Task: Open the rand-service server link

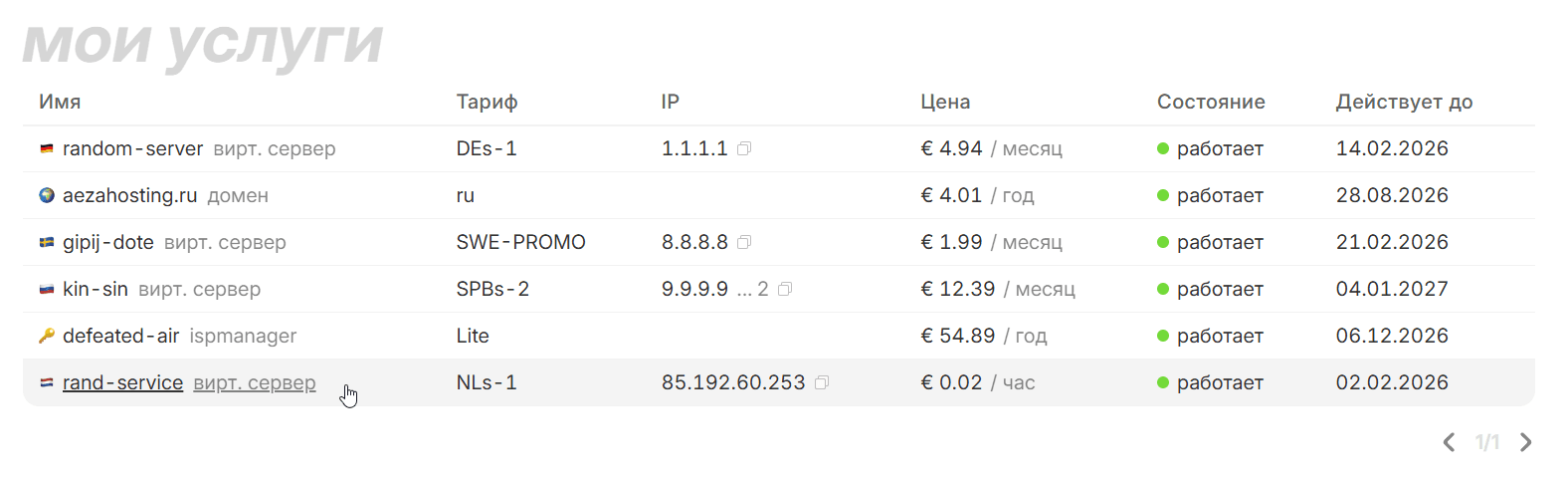Action: pyautogui.click(x=122, y=382)
